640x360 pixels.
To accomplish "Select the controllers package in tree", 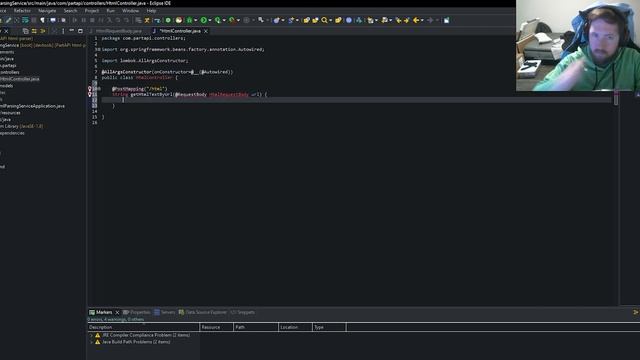I will (10, 72).
